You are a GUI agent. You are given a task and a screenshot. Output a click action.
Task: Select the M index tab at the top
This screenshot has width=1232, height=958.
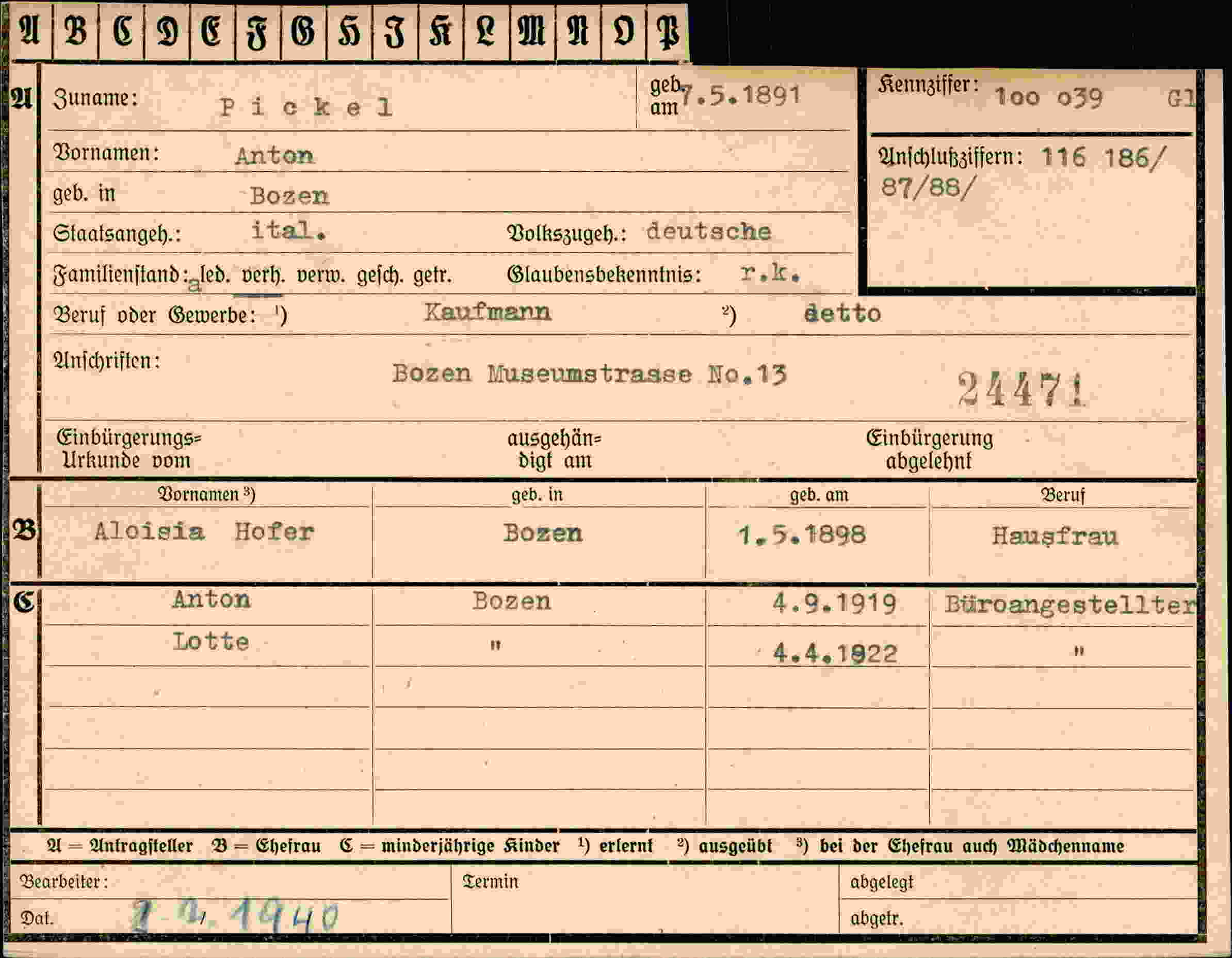point(532,31)
